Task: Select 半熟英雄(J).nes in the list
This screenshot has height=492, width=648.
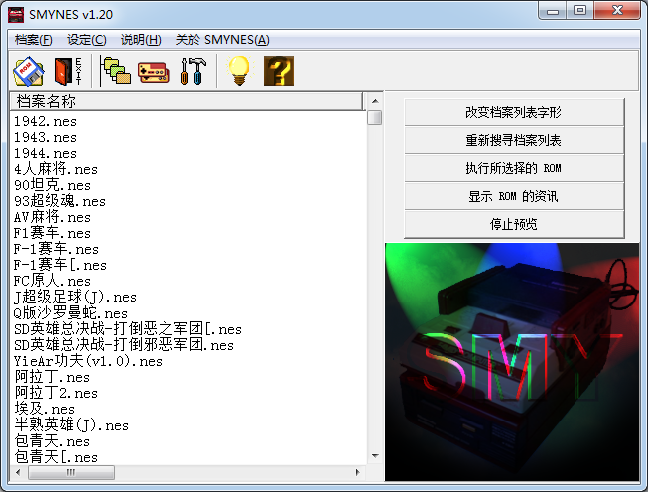Action: tap(71, 425)
